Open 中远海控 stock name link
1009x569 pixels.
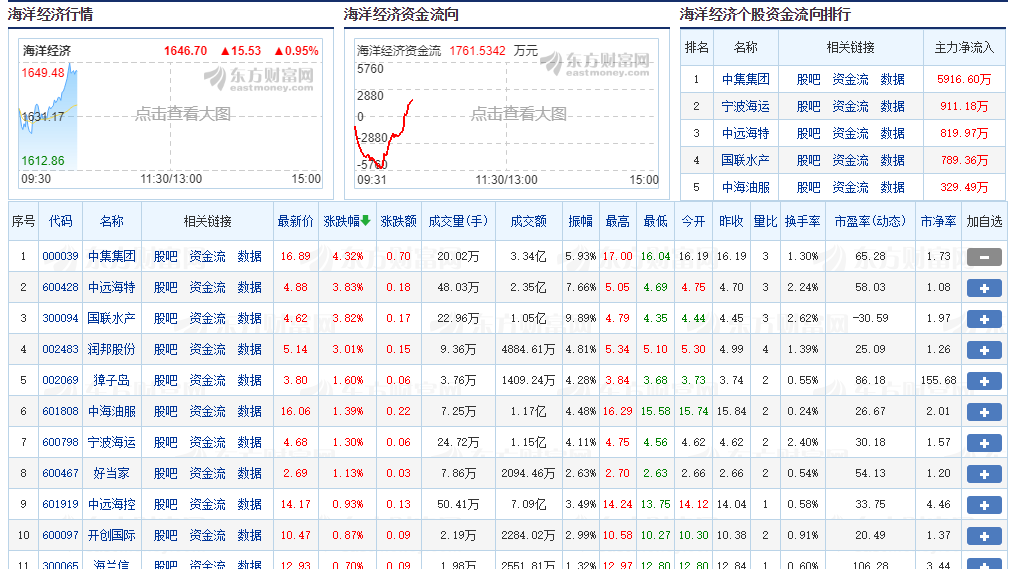(111, 504)
